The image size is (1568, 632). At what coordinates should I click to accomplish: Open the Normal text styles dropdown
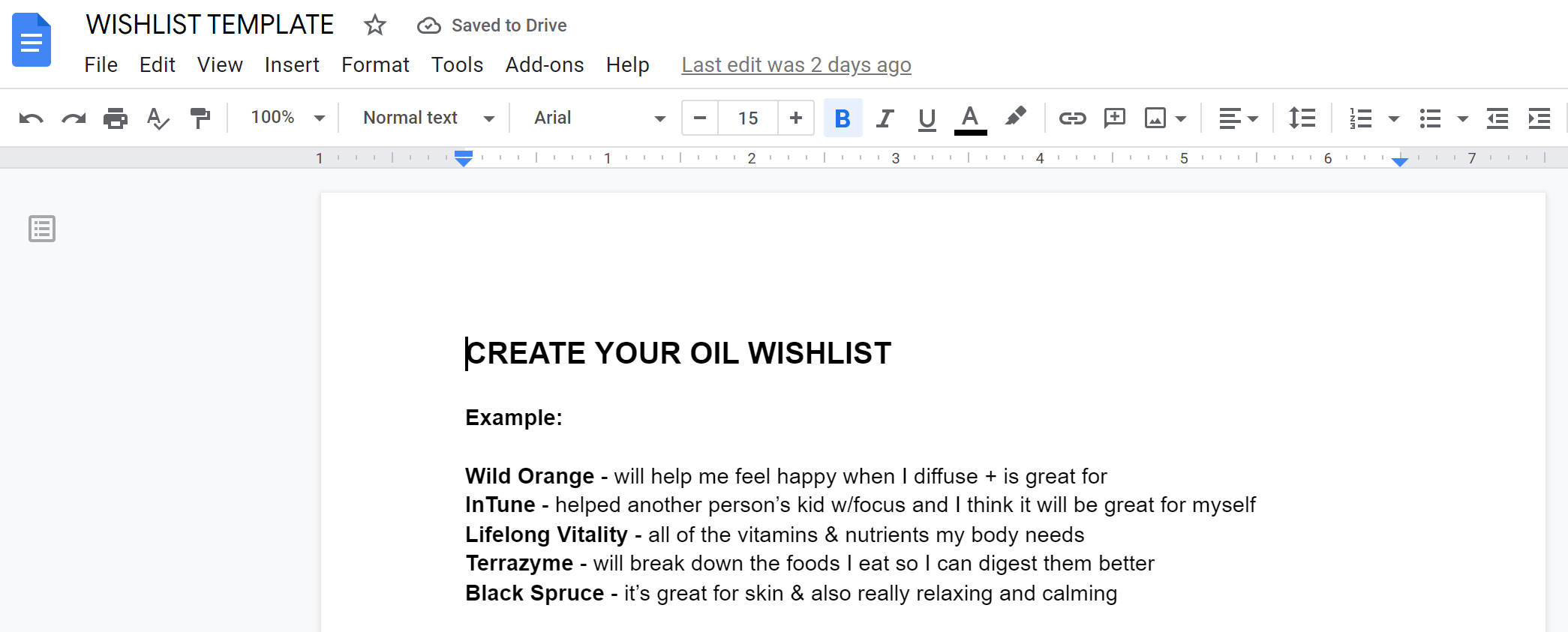click(428, 118)
